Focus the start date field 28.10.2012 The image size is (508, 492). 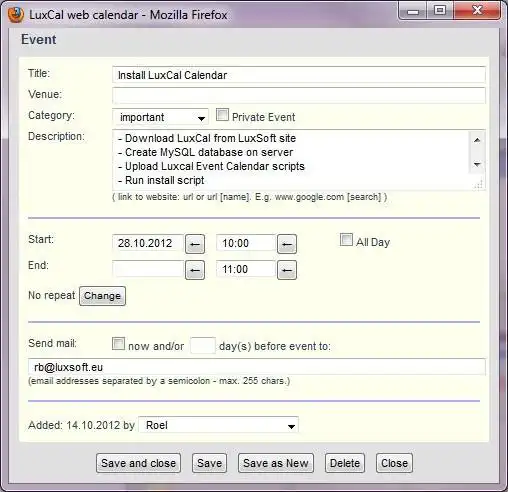[148, 243]
